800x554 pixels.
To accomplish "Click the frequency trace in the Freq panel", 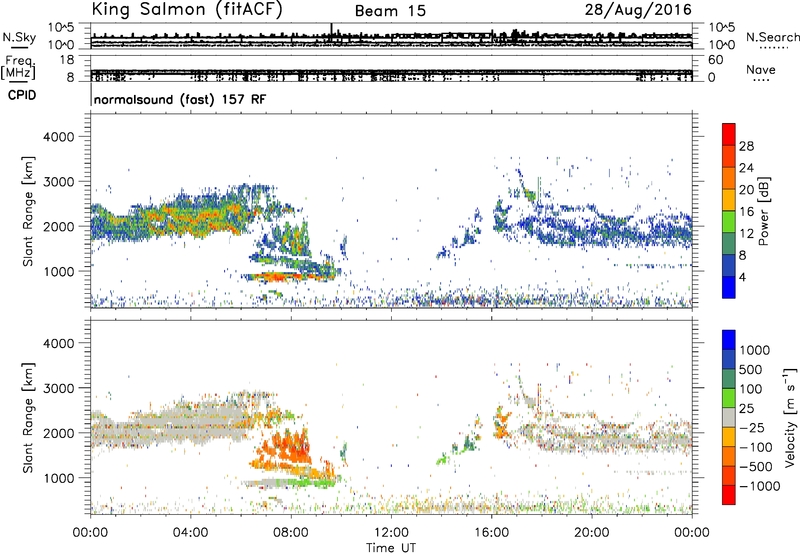I will 391,72.
